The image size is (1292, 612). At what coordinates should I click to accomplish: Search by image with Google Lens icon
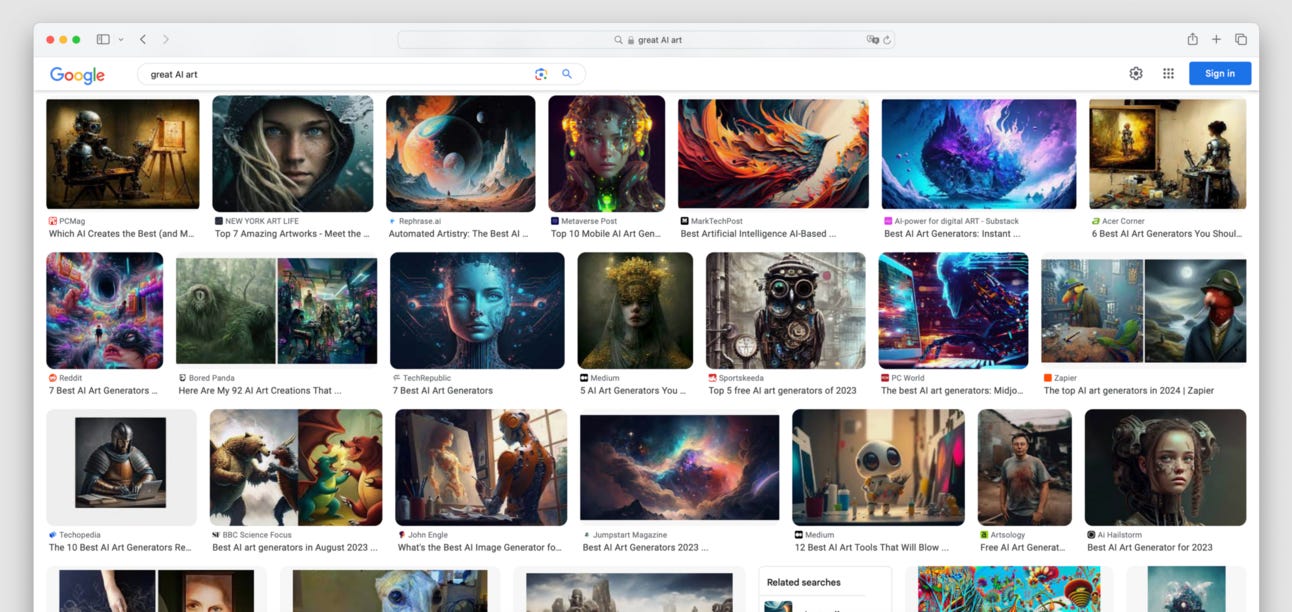[541, 74]
